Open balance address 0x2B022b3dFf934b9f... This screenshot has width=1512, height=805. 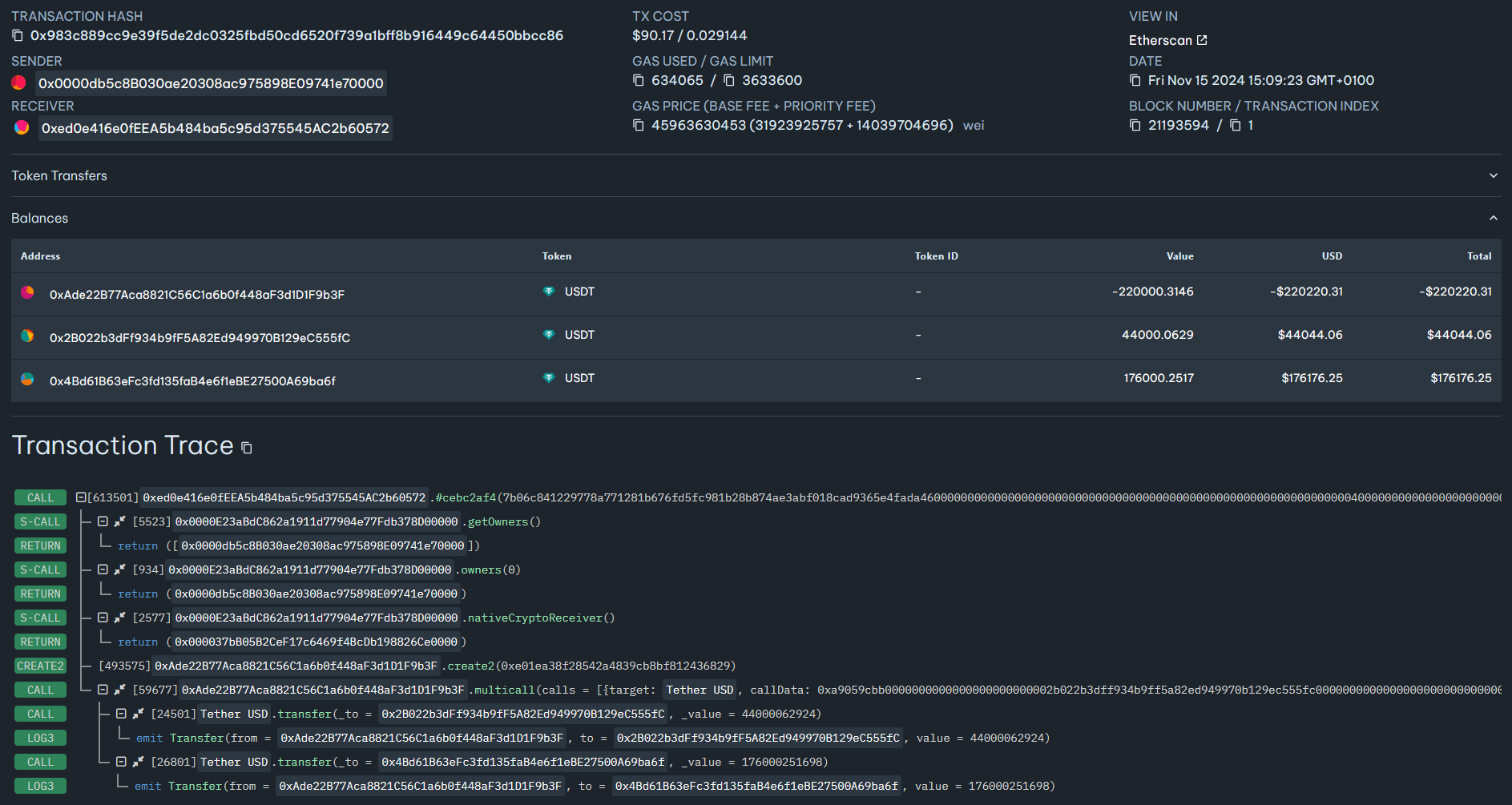pos(200,337)
